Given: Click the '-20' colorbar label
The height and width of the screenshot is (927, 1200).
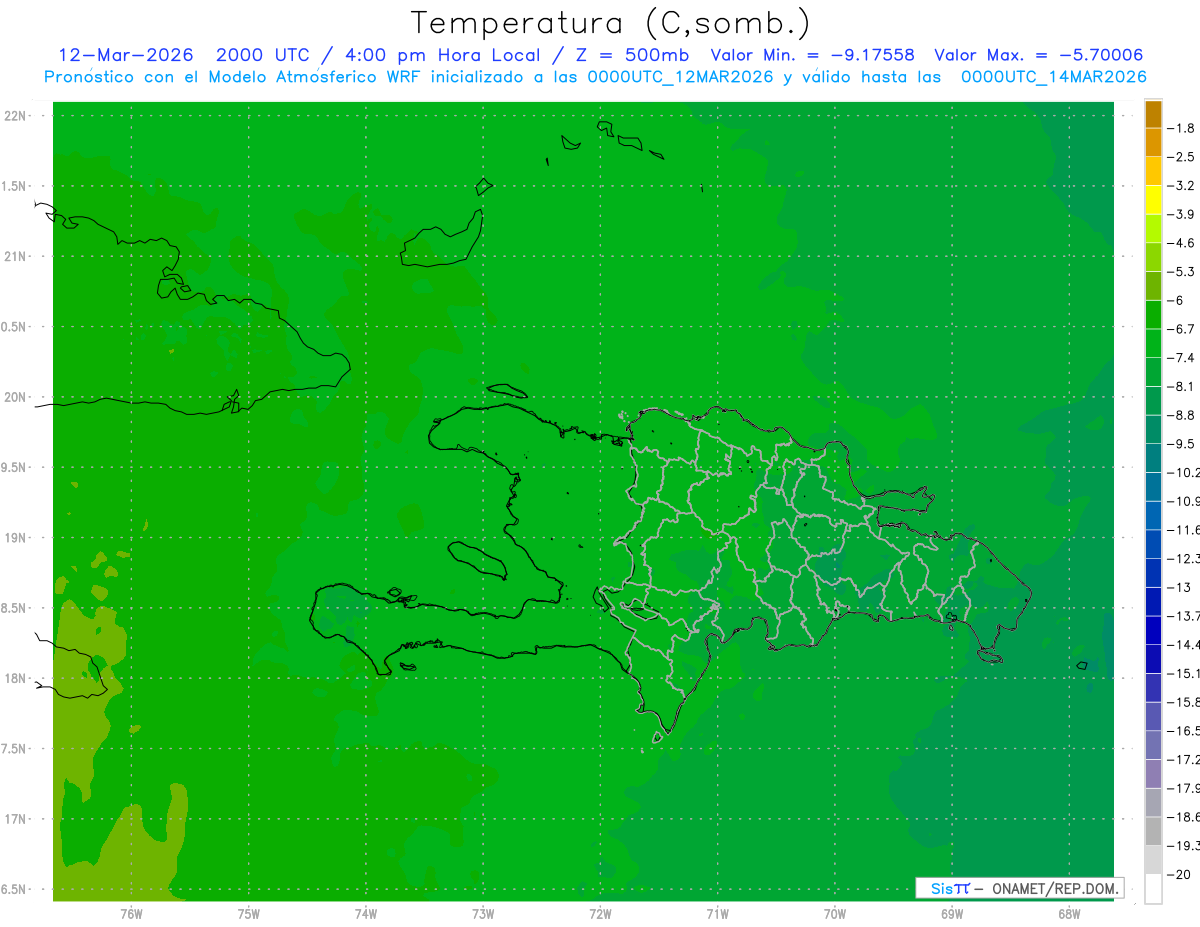Looking at the screenshot, I should point(1180,874).
